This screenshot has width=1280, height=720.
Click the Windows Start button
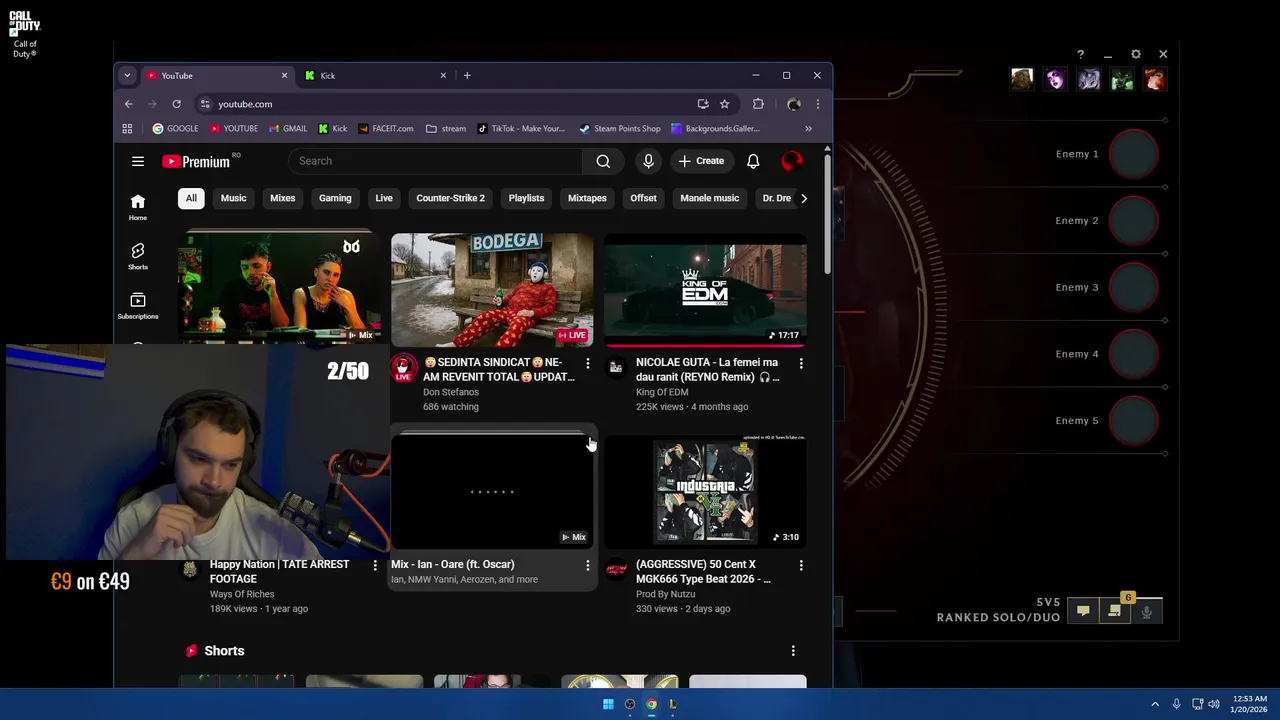[608, 704]
